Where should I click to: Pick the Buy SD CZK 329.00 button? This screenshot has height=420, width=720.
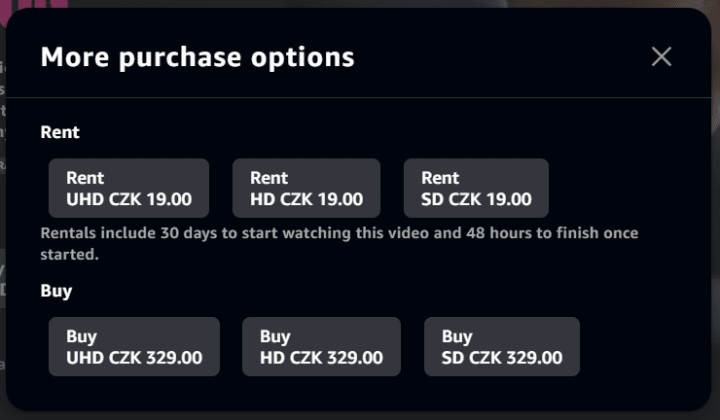[x=502, y=347]
